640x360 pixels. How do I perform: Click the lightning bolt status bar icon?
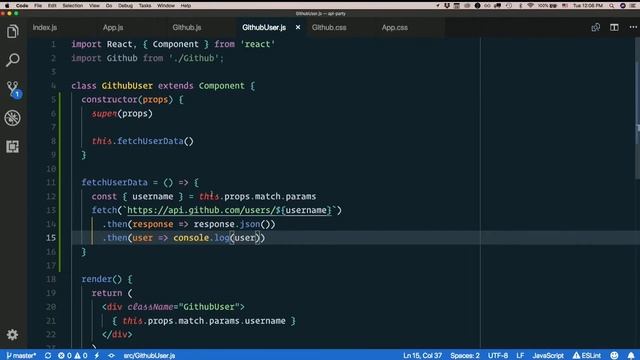coord(97,356)
